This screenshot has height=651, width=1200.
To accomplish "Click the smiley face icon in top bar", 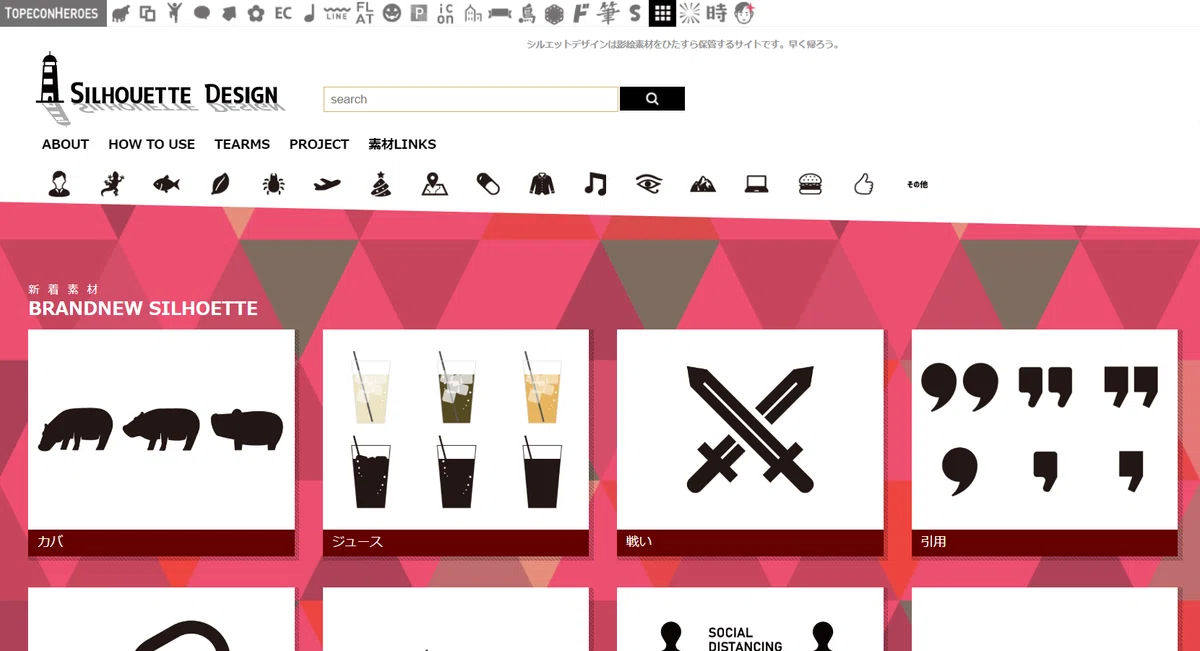I will coord(392,13).
